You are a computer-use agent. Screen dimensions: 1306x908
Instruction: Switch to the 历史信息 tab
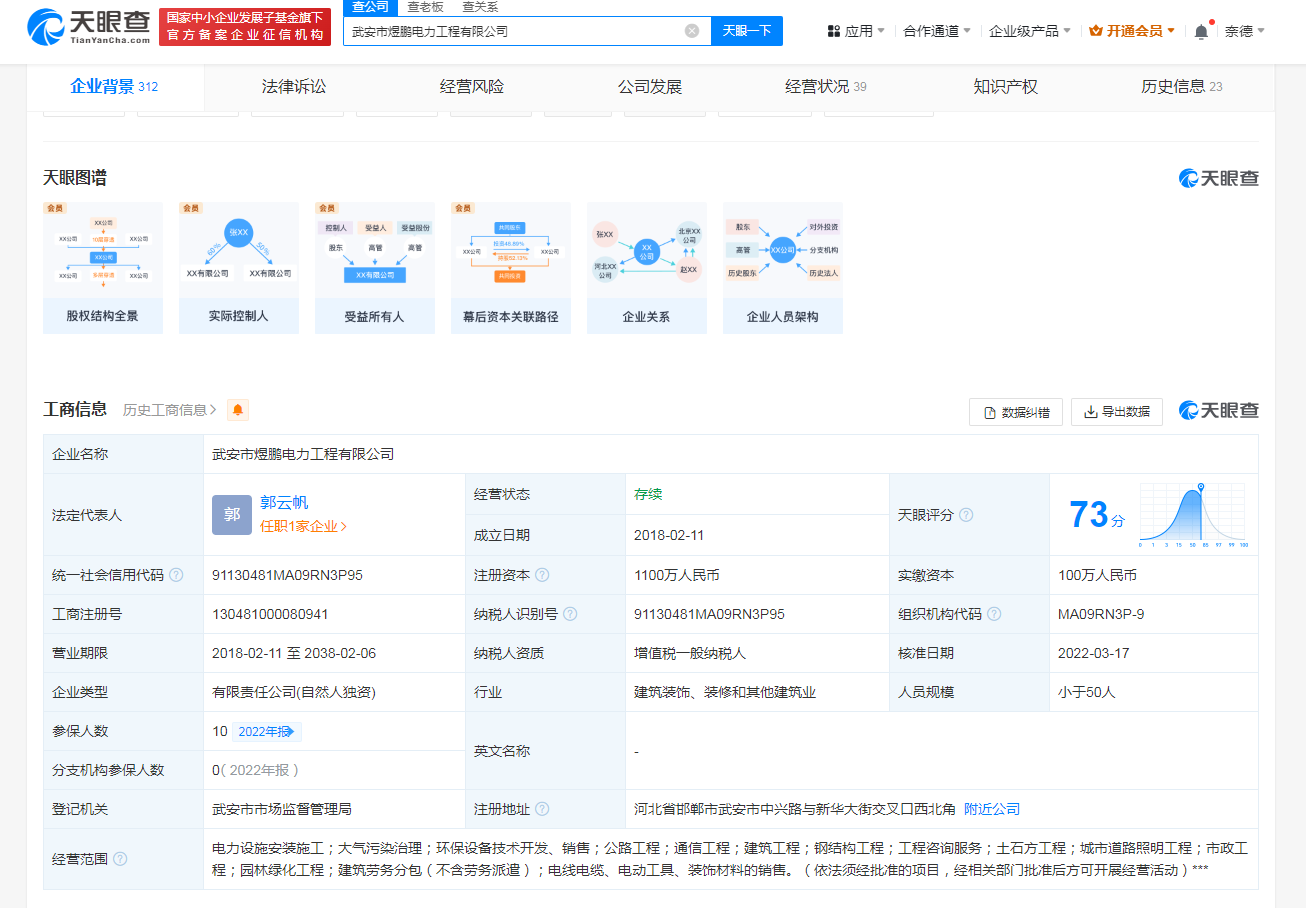pyautogui.click(x=1182, y=87)
